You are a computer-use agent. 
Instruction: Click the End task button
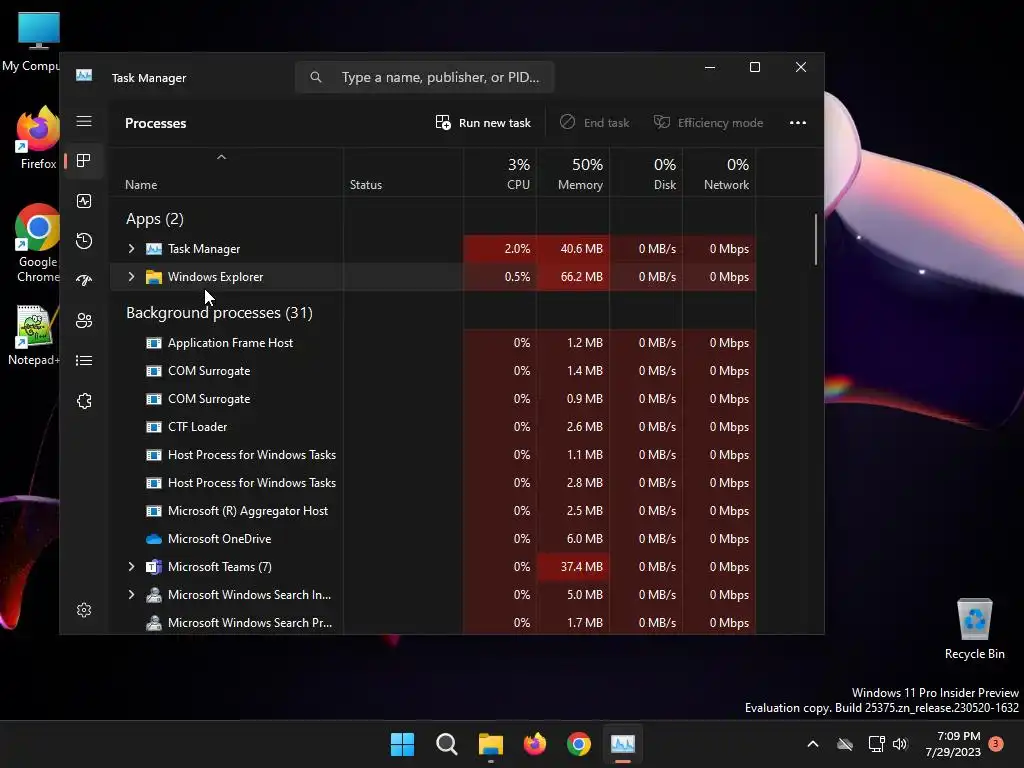[x=595, y=123]
